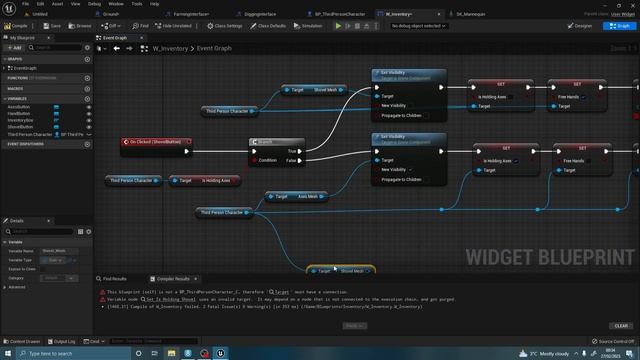Switch to the FarmingInterface tab

click(191, 14)
